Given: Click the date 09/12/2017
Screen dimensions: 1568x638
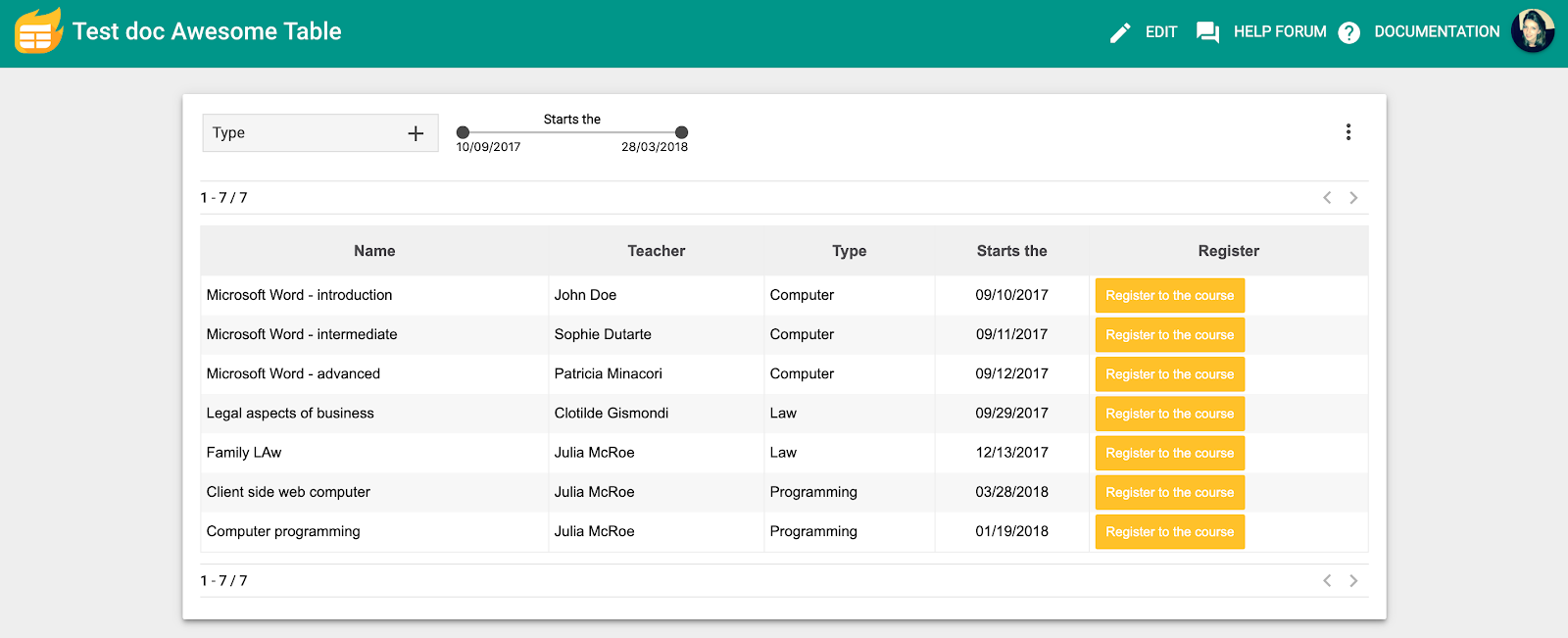Looking at the screenshot, I should pyautogui.click(x=1011, y=373).
